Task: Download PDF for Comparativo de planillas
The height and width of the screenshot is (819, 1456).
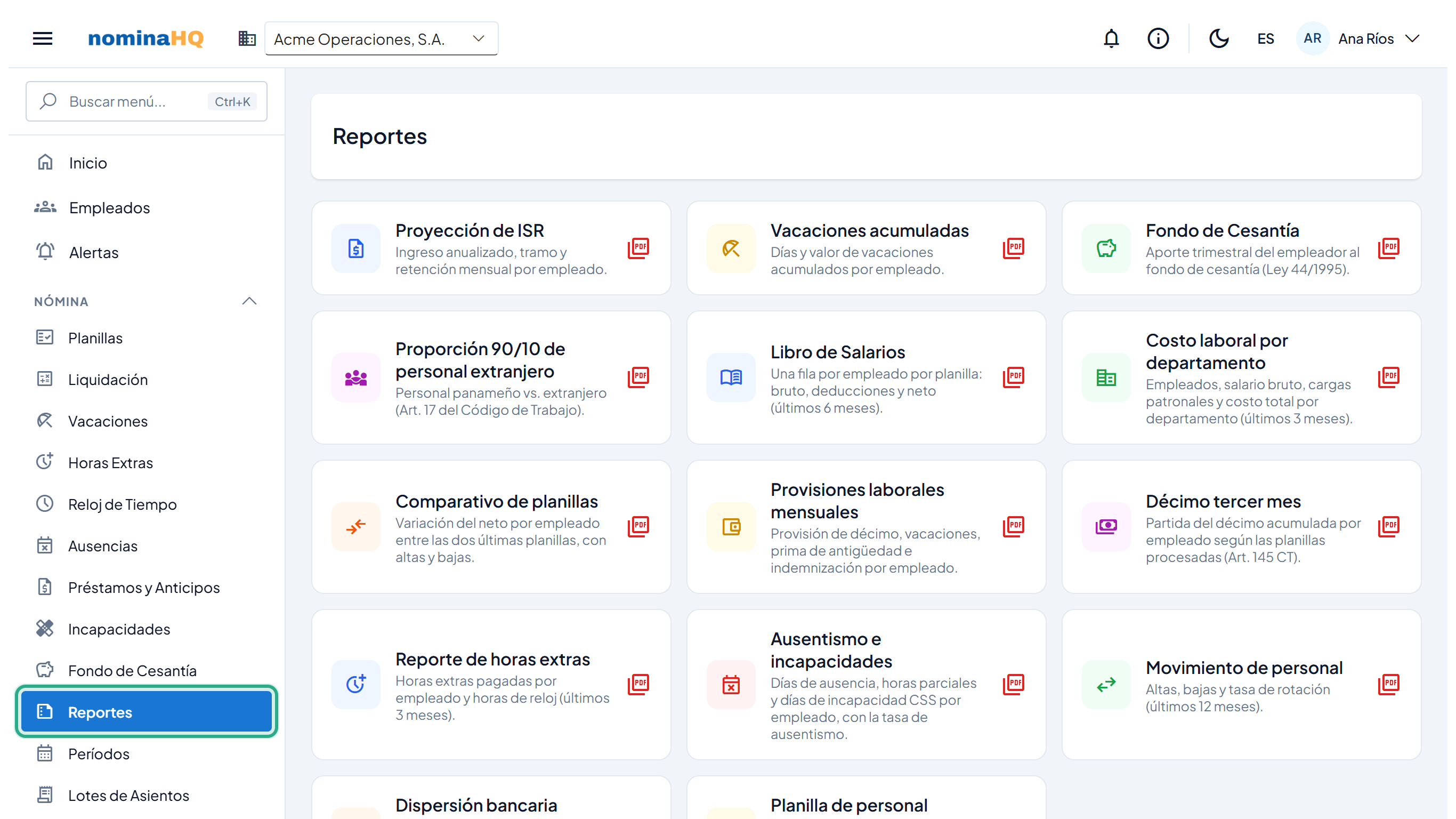Action: click(638, 527)
